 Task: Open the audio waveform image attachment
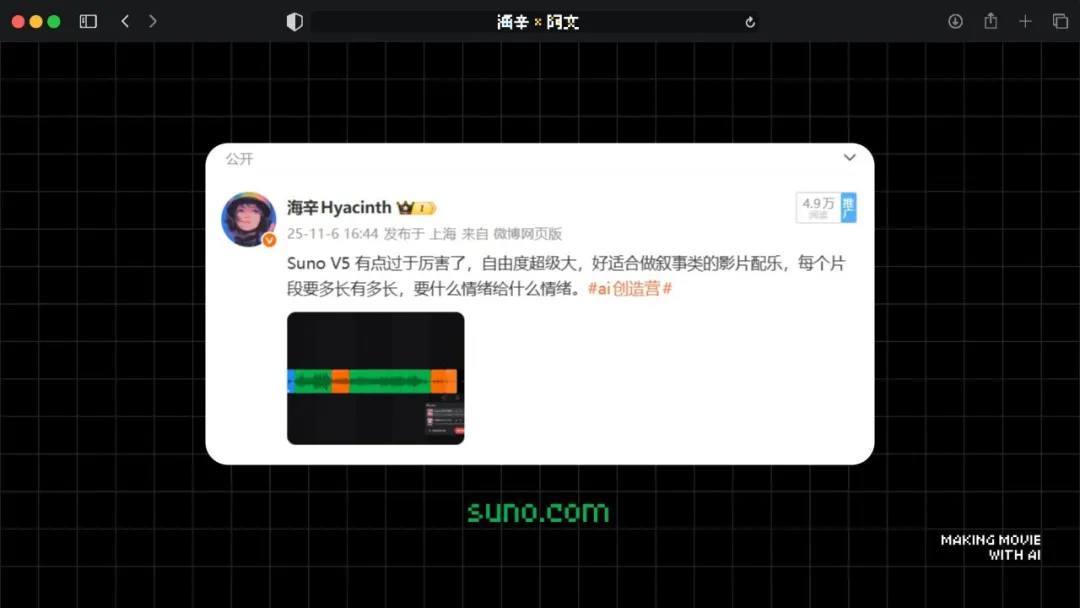pyautogui.click(x=375, y=378)
